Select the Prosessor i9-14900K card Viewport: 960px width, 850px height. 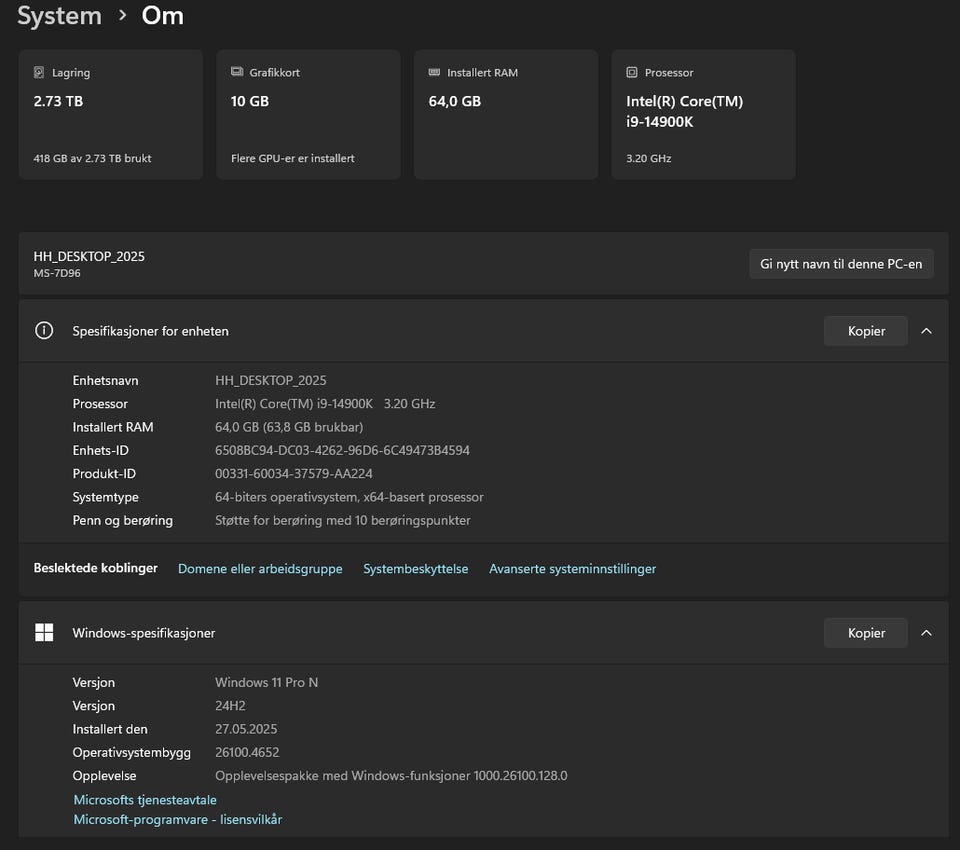point(703,115)
